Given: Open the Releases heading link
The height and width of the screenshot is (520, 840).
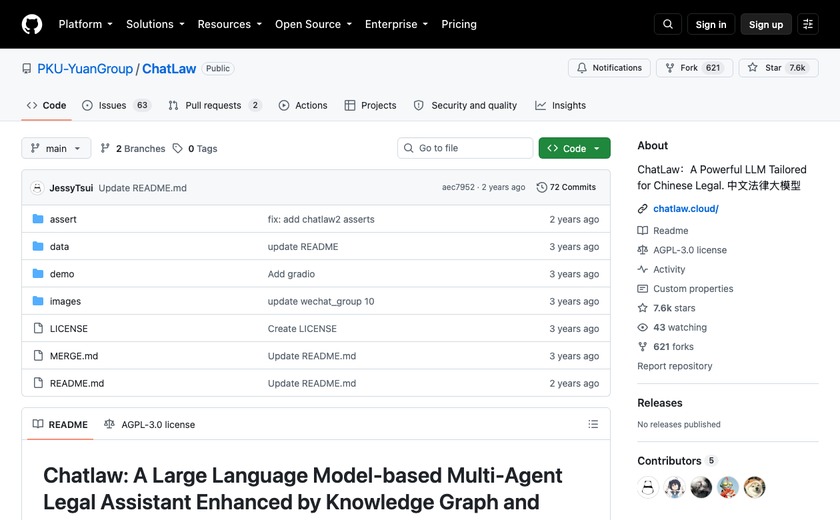Looking at the screenshot, I should coord(659,403).
